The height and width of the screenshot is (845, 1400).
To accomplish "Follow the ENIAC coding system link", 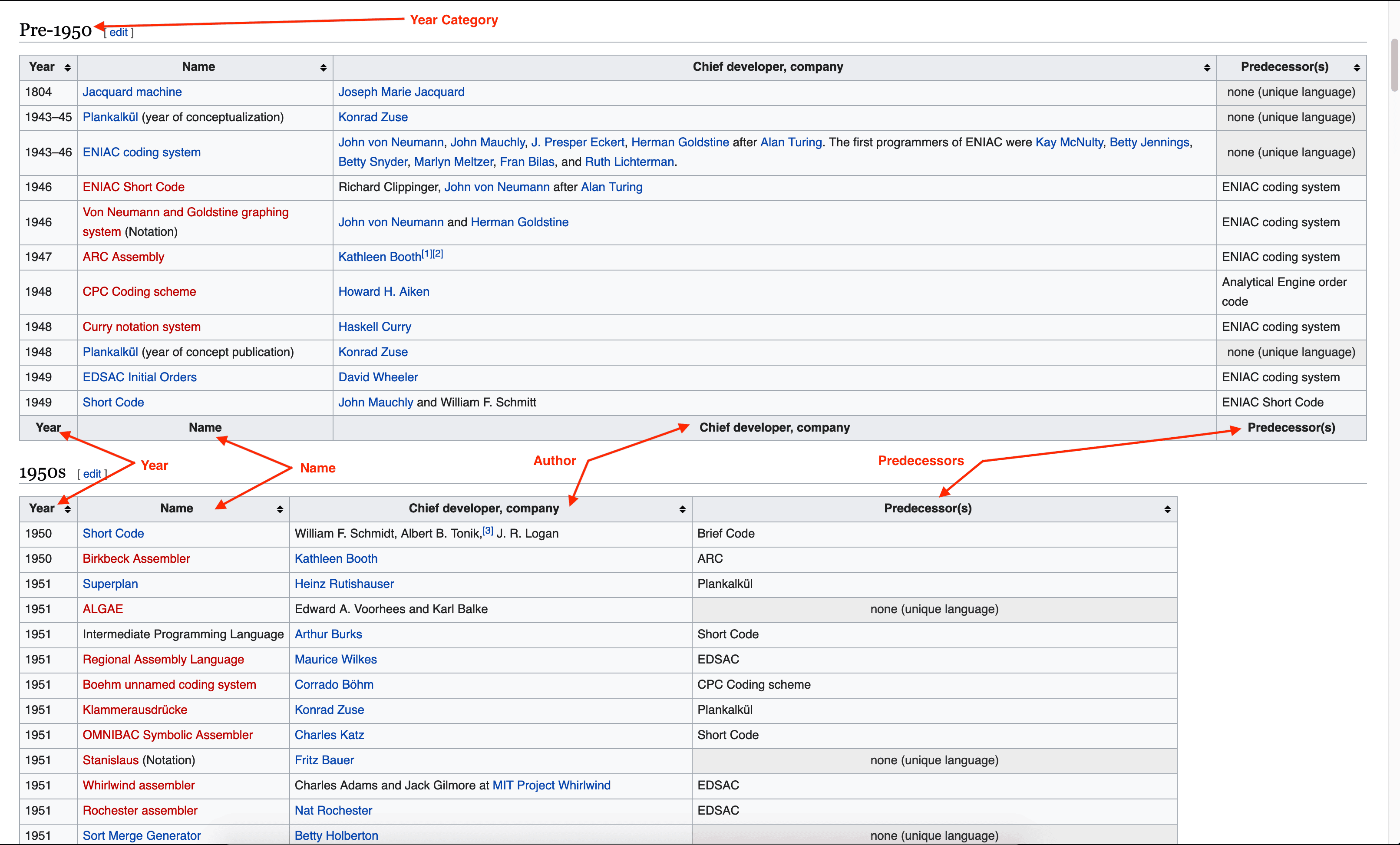I will tap(142, 152).
